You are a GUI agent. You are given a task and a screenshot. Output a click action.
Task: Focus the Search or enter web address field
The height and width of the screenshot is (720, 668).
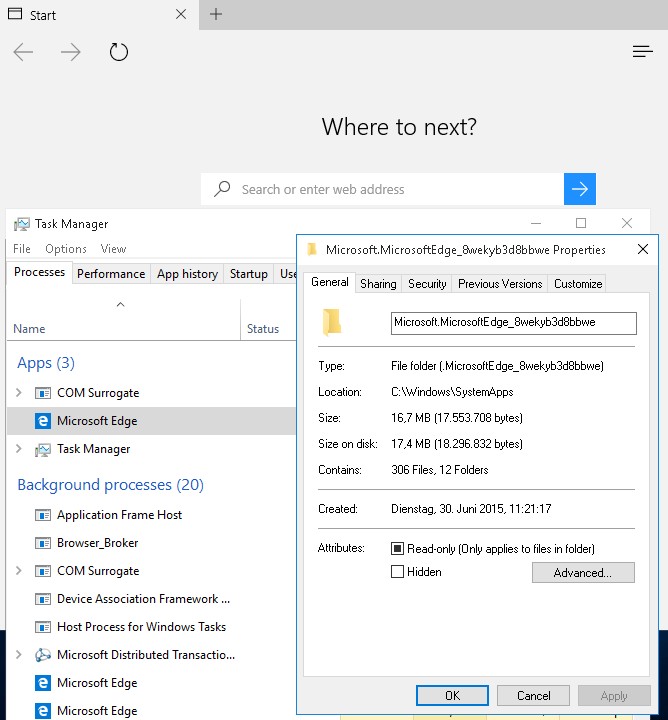[382, 189]
